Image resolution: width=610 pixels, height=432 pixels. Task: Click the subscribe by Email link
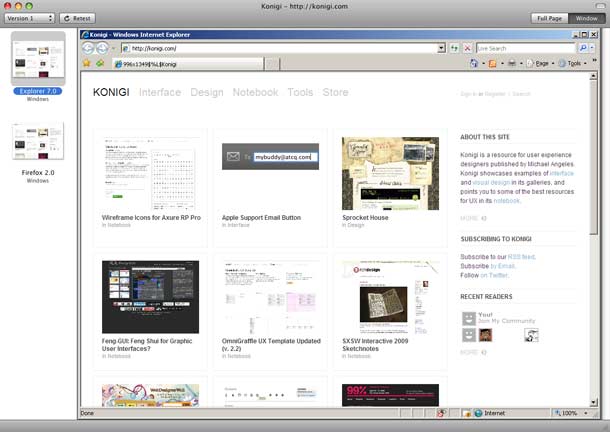(503, 266)
